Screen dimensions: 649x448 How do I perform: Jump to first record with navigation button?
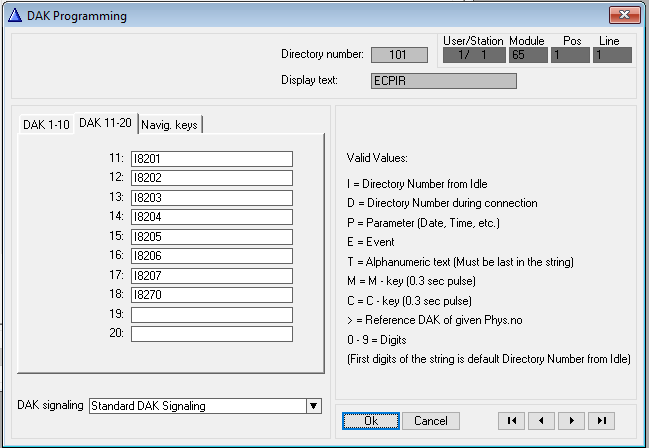[512, 421]
